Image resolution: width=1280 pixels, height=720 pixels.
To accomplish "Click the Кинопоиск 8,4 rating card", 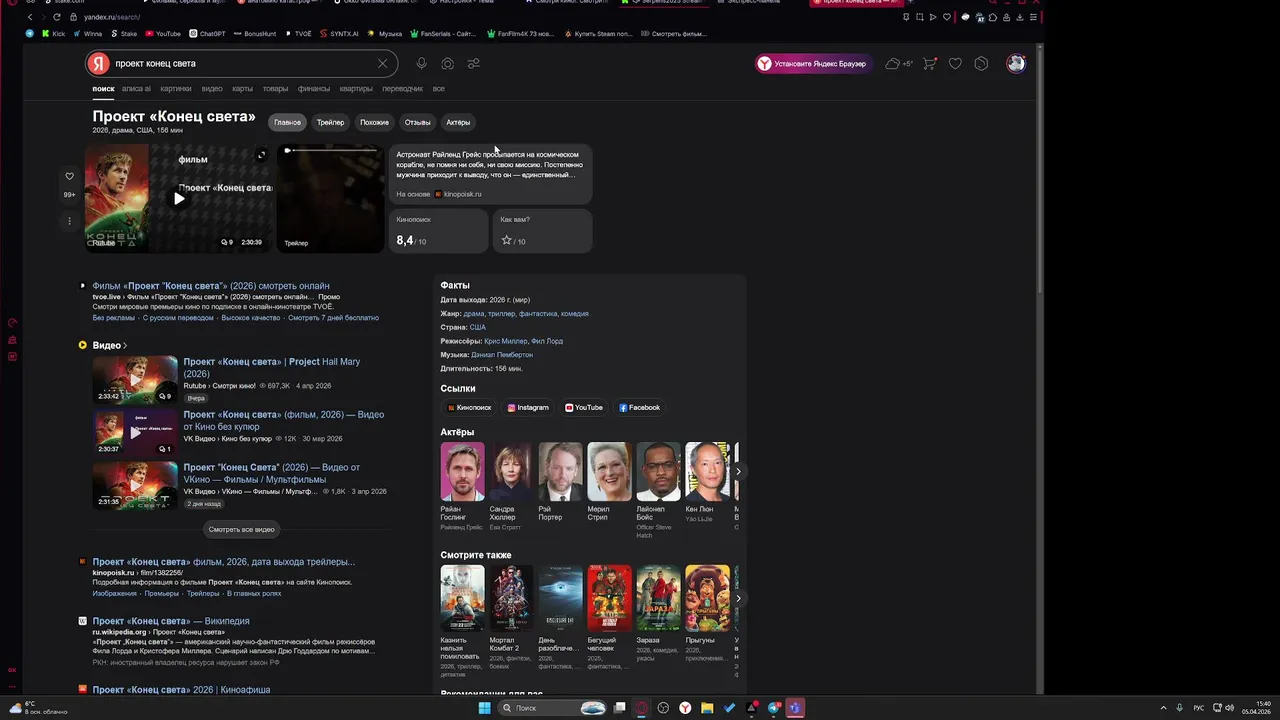I will tap(438, 231).
